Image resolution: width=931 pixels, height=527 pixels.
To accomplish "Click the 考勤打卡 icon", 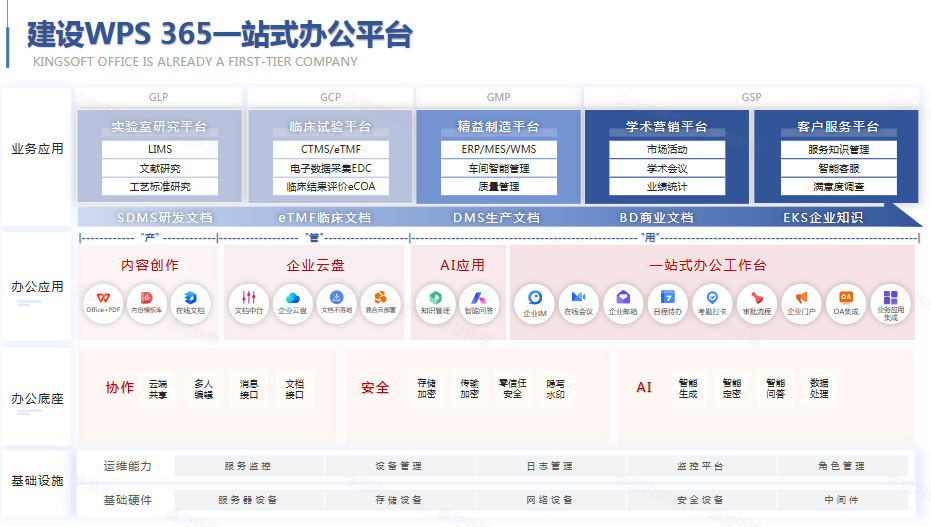I will point(712,304).
